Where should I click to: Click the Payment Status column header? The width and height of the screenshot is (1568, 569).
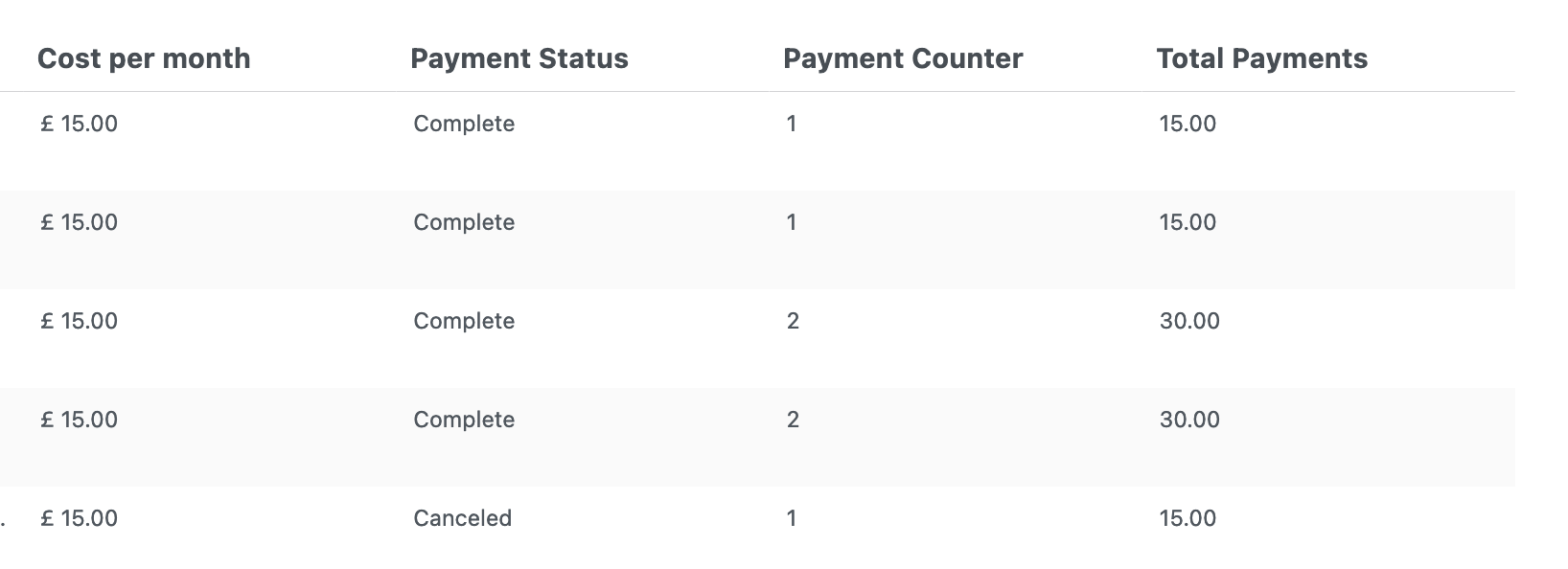coord(519,58)
